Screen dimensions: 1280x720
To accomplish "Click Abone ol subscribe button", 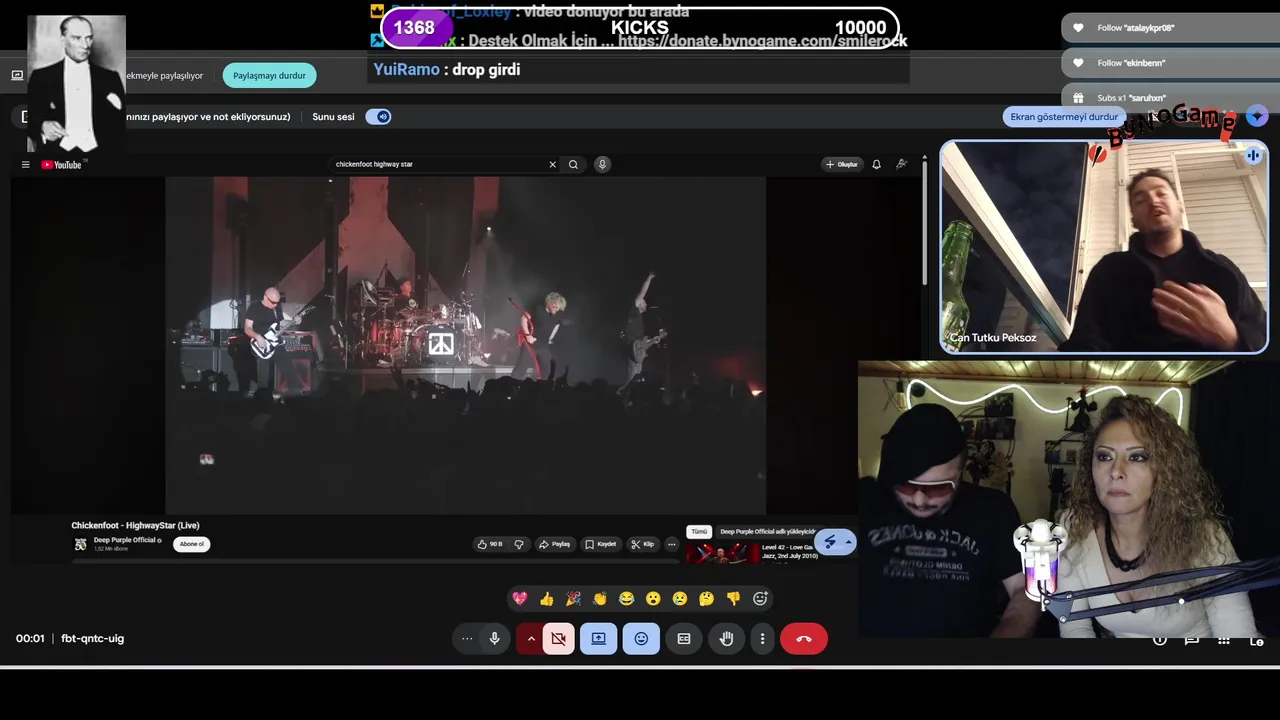I will [191, 544].
